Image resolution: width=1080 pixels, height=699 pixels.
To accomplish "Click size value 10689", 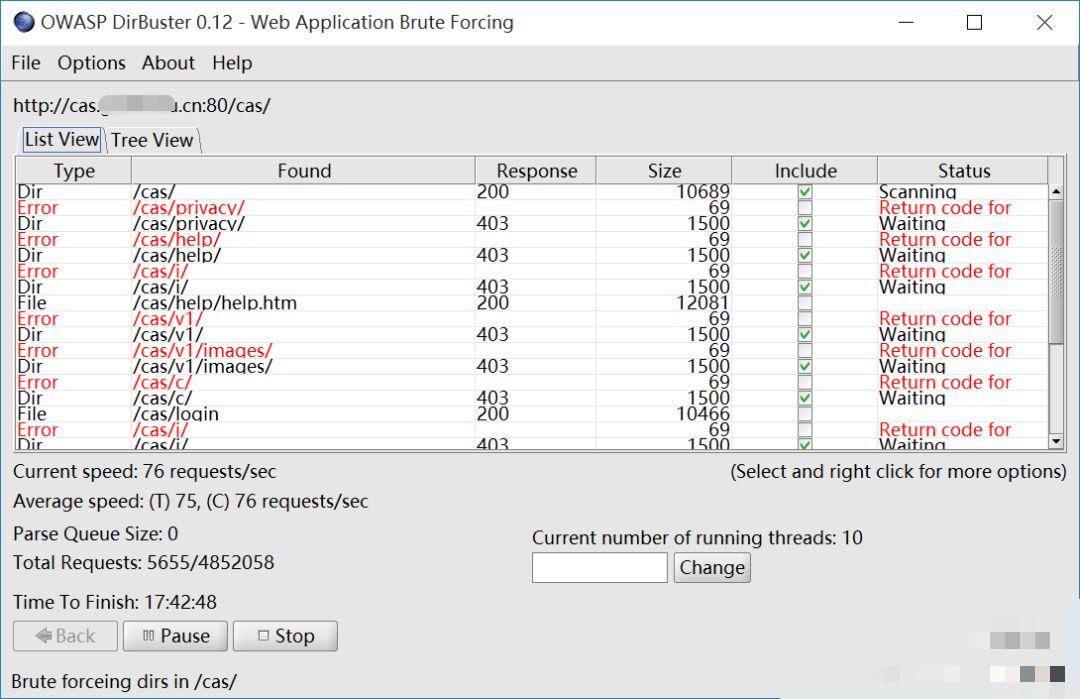I will (x=703, y=191).
